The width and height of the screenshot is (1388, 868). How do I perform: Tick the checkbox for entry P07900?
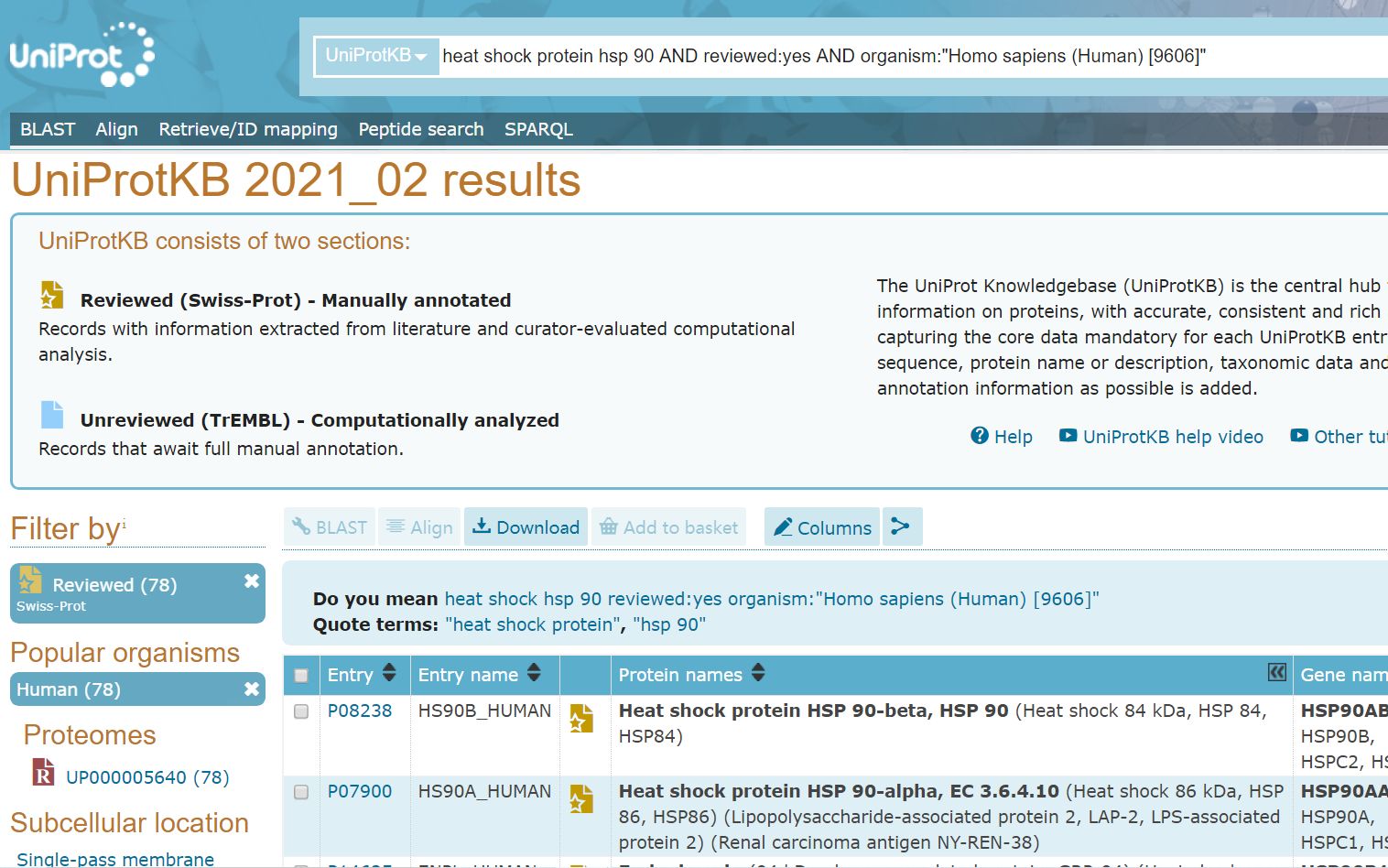coord(301,792)
